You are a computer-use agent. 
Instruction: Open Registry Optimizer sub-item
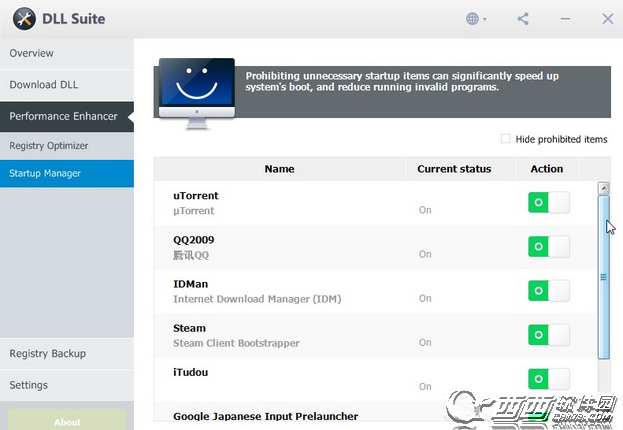(67, 146)
